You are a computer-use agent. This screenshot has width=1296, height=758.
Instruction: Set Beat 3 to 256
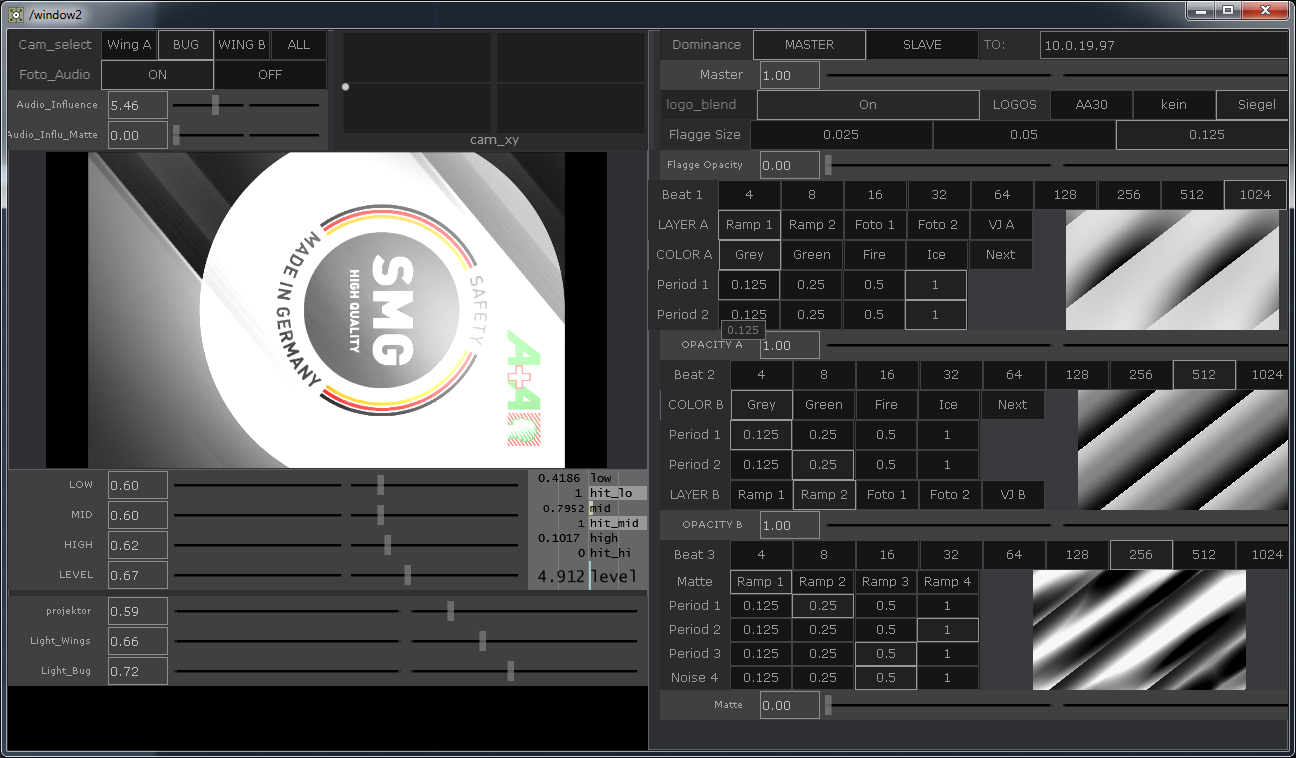coord(1141,555)
